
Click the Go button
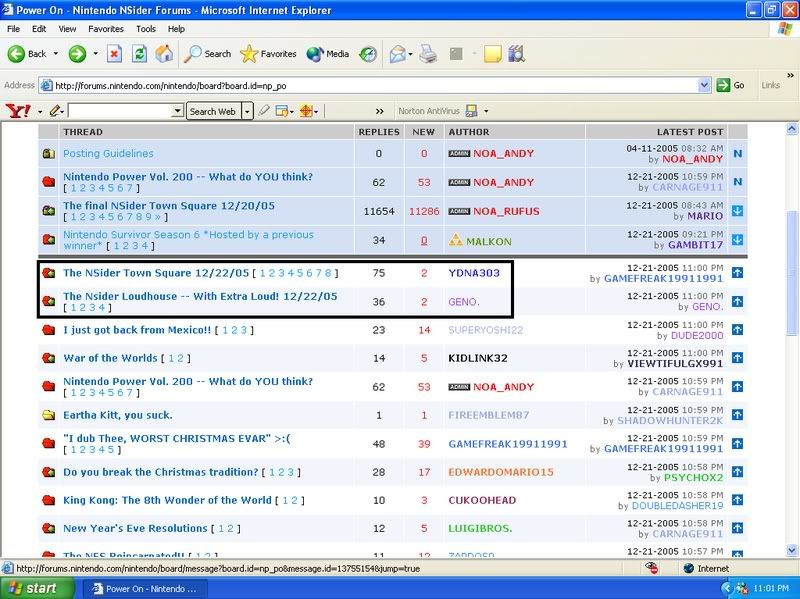coord(730,85)
